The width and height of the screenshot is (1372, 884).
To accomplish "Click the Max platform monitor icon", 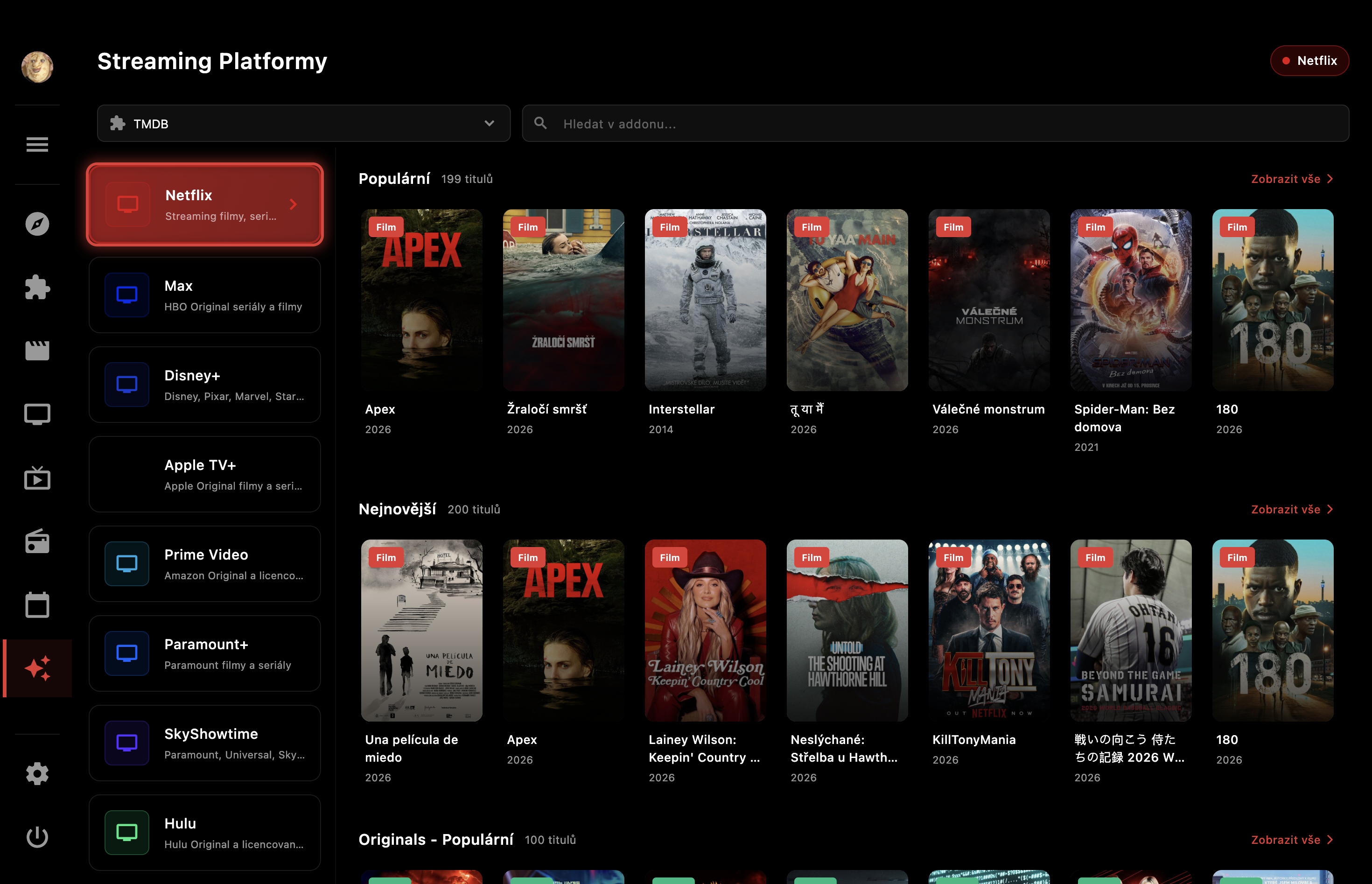I will pos(127,295).
